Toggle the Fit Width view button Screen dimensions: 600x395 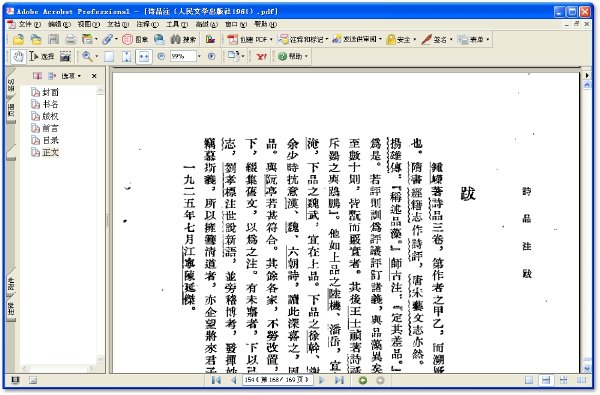(143, 57)
